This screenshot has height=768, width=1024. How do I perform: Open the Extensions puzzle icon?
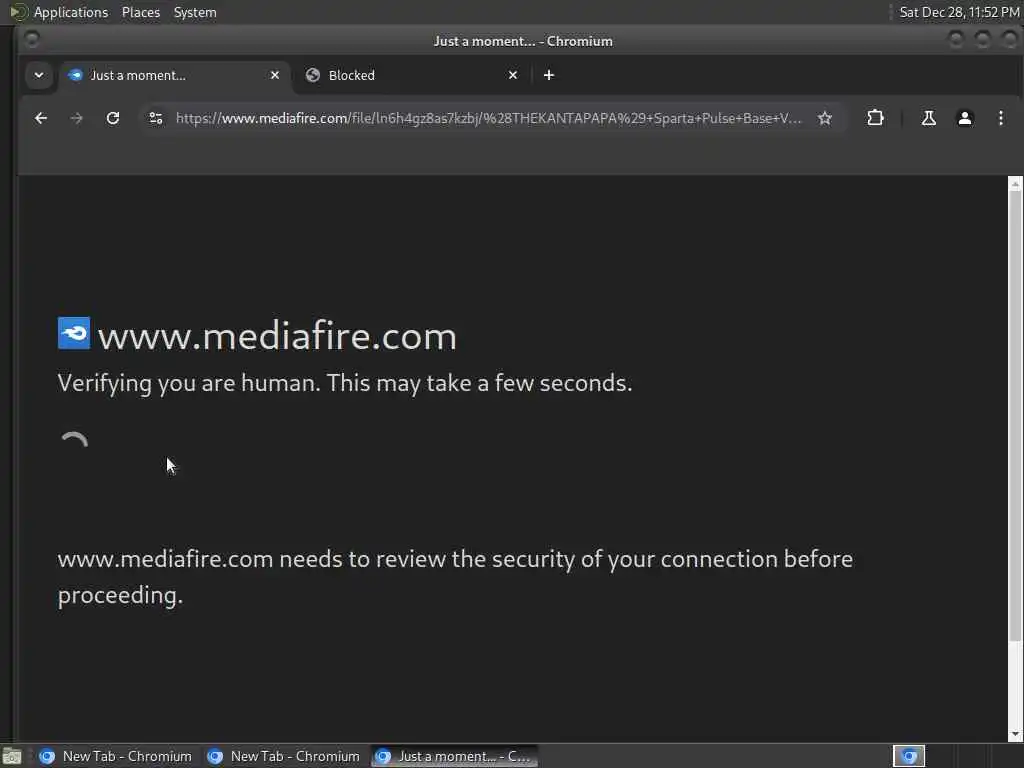click(875, 118)
